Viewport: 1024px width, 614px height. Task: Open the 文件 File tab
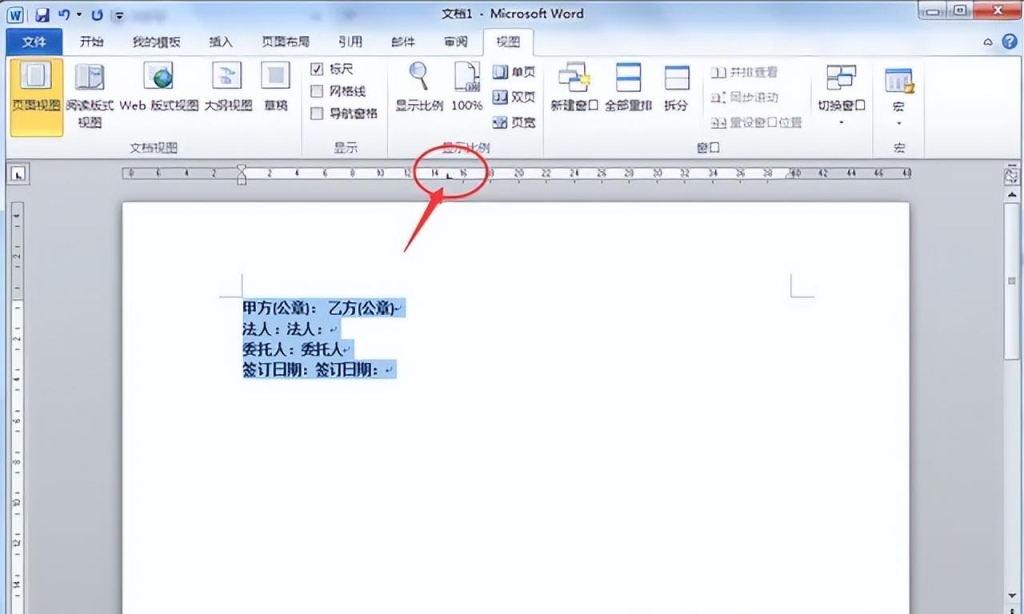coord(34,42)
